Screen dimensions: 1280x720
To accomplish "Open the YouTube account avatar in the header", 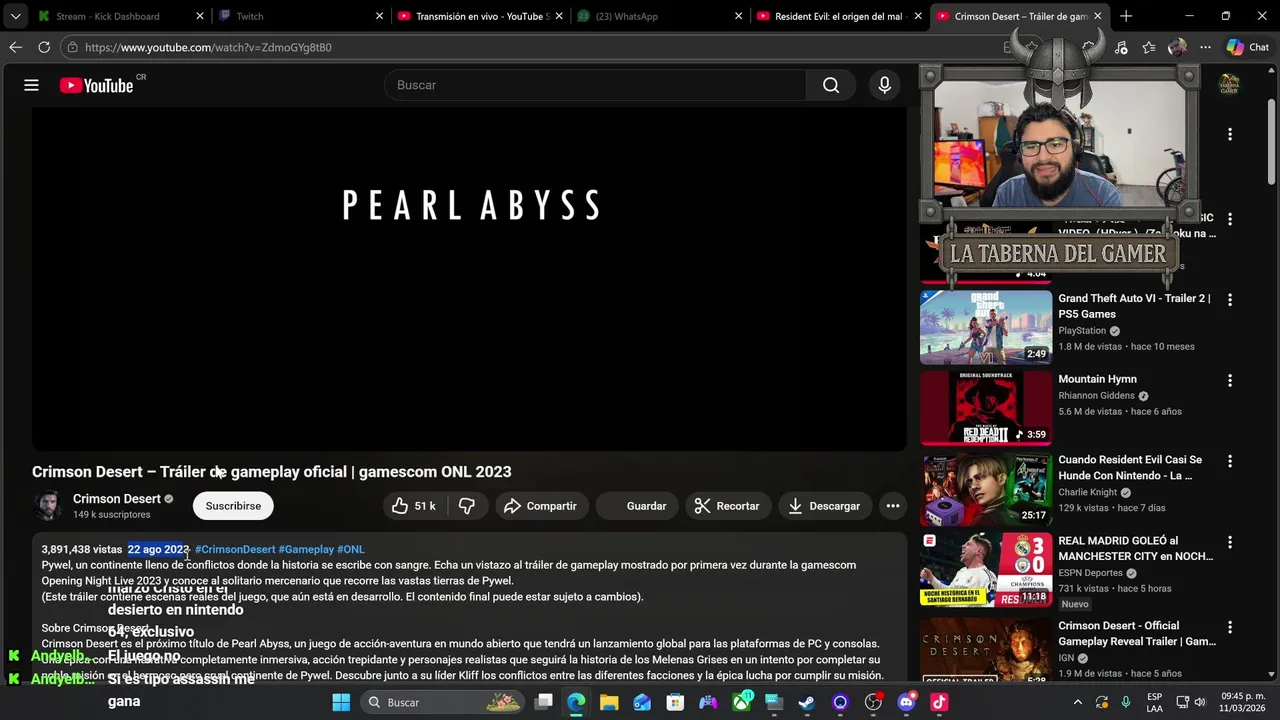I will pos(1229,85).
